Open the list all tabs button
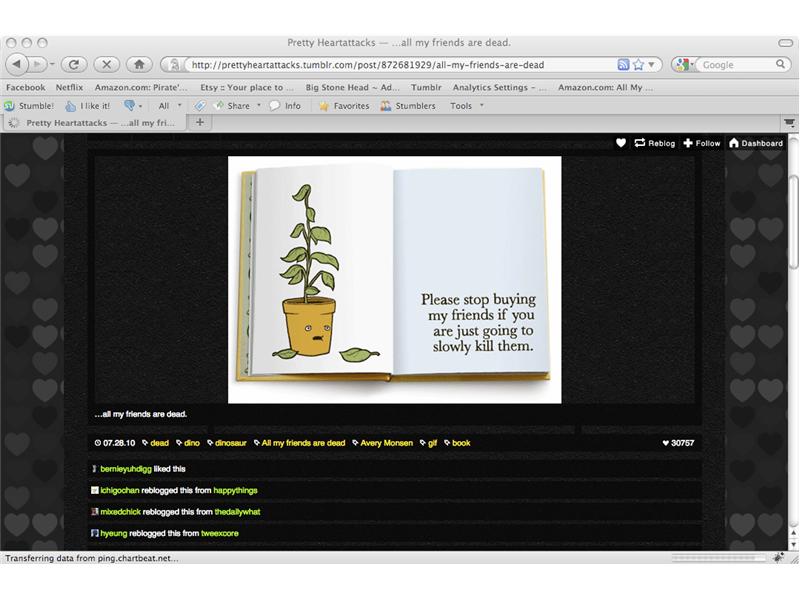 pyautogui.click(x=789, y=122)
